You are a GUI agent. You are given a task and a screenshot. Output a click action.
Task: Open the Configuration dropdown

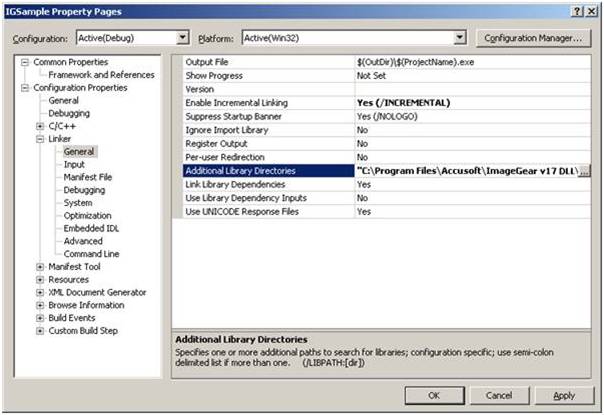(x=182, y=38)
